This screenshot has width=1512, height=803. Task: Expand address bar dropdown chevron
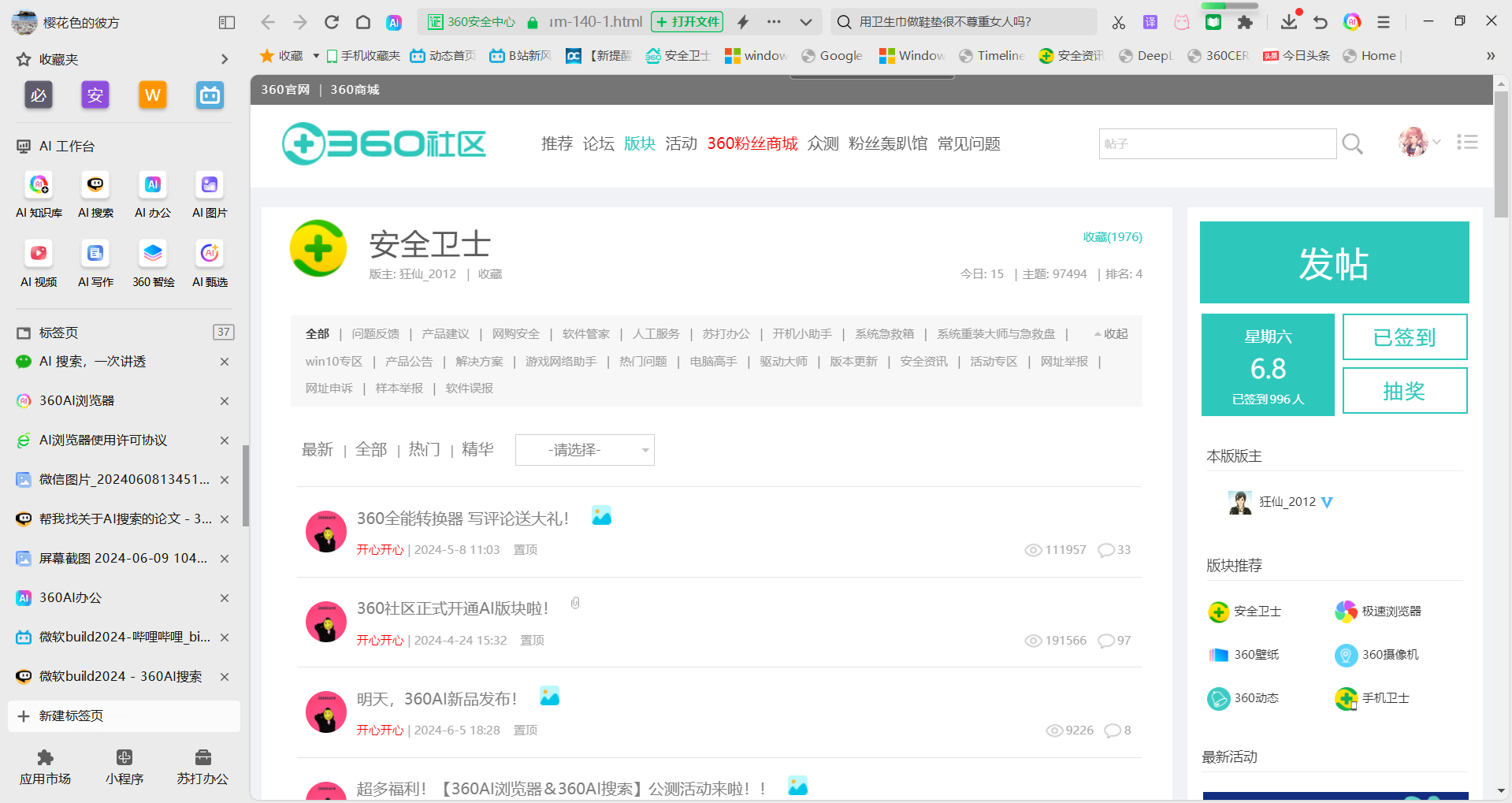coord(805,22)
